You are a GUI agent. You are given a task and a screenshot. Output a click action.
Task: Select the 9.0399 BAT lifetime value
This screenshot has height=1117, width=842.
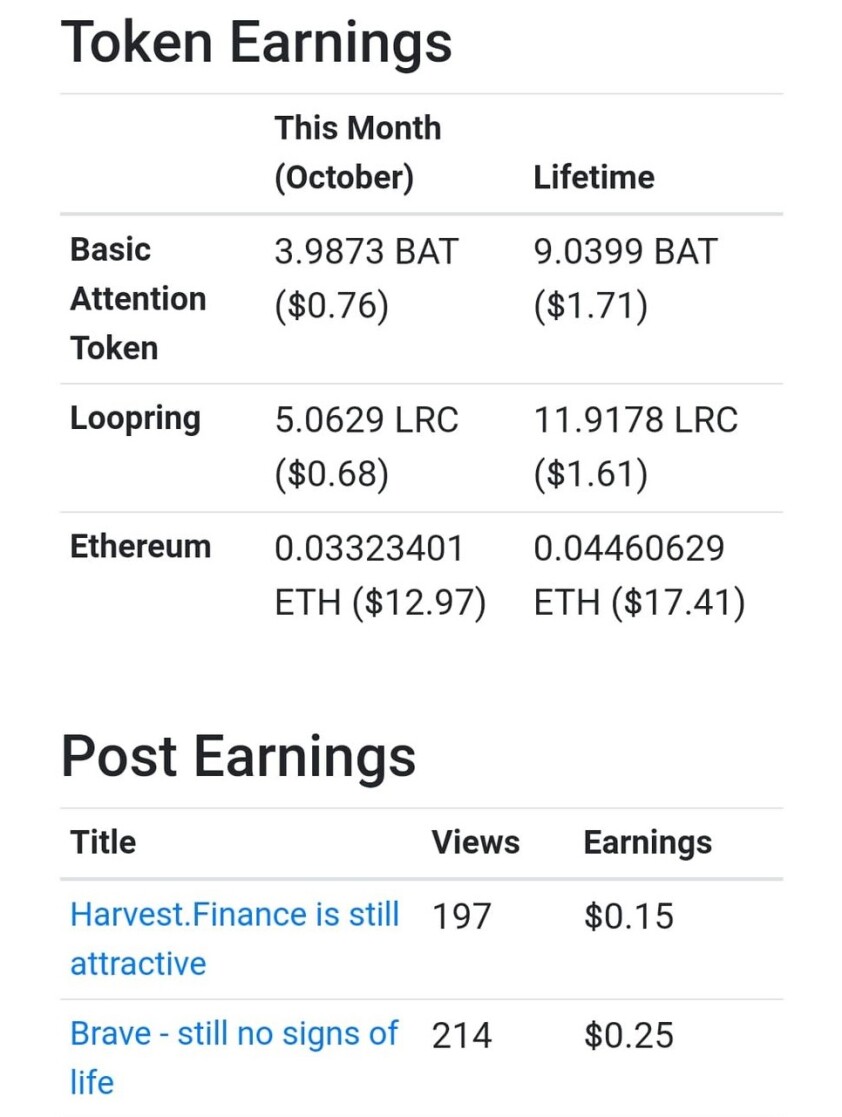(x=625, y=279)
